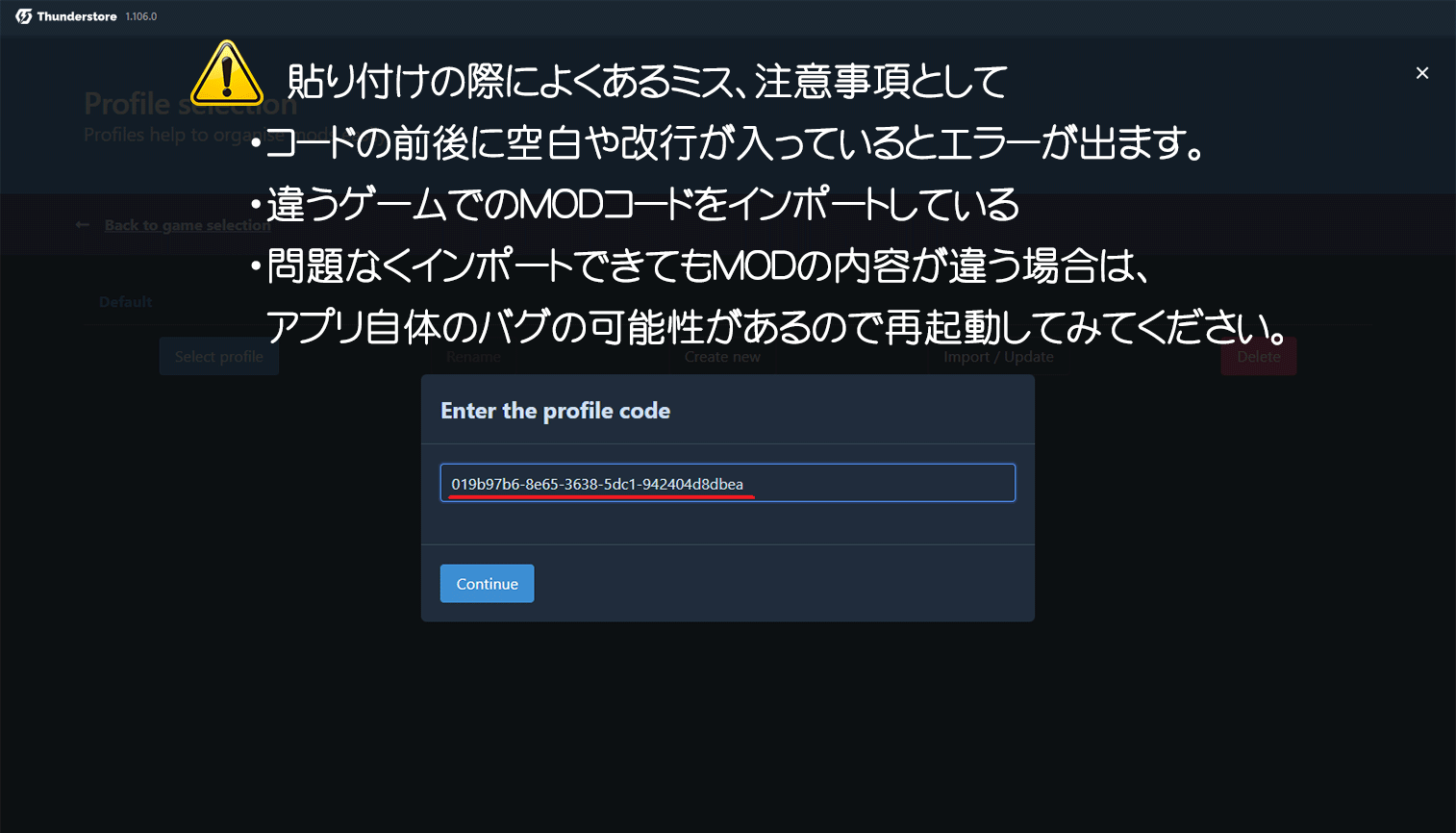This screenshot has width=1456, height=833.
Task: Click the yellow warning triangle icon
Action: pyautogui.click(x=227, y=73)
